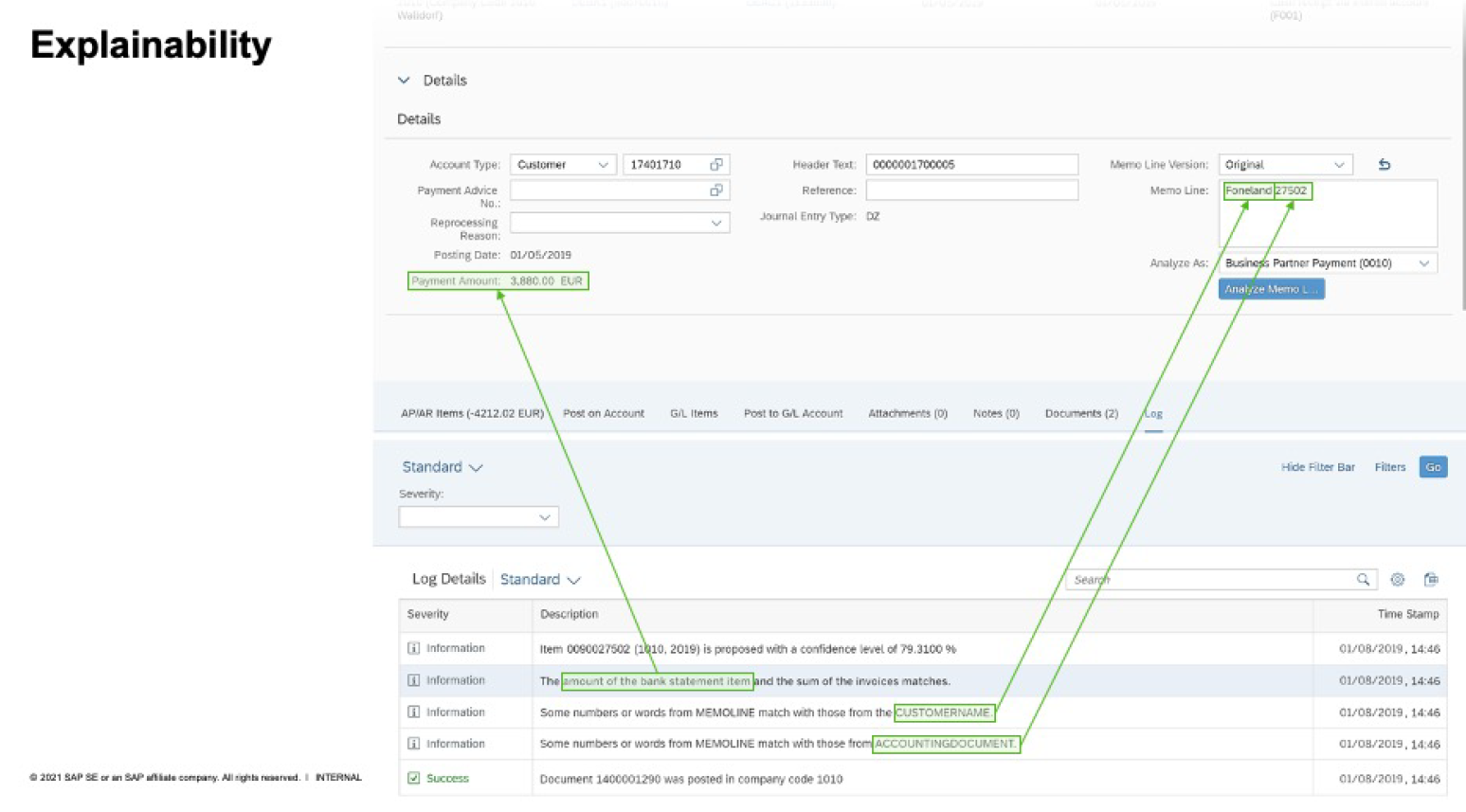Click info icon on confidence level row
Viewport: 1466px width, 812px height.
pyautogui.click(x=413, y=649)
